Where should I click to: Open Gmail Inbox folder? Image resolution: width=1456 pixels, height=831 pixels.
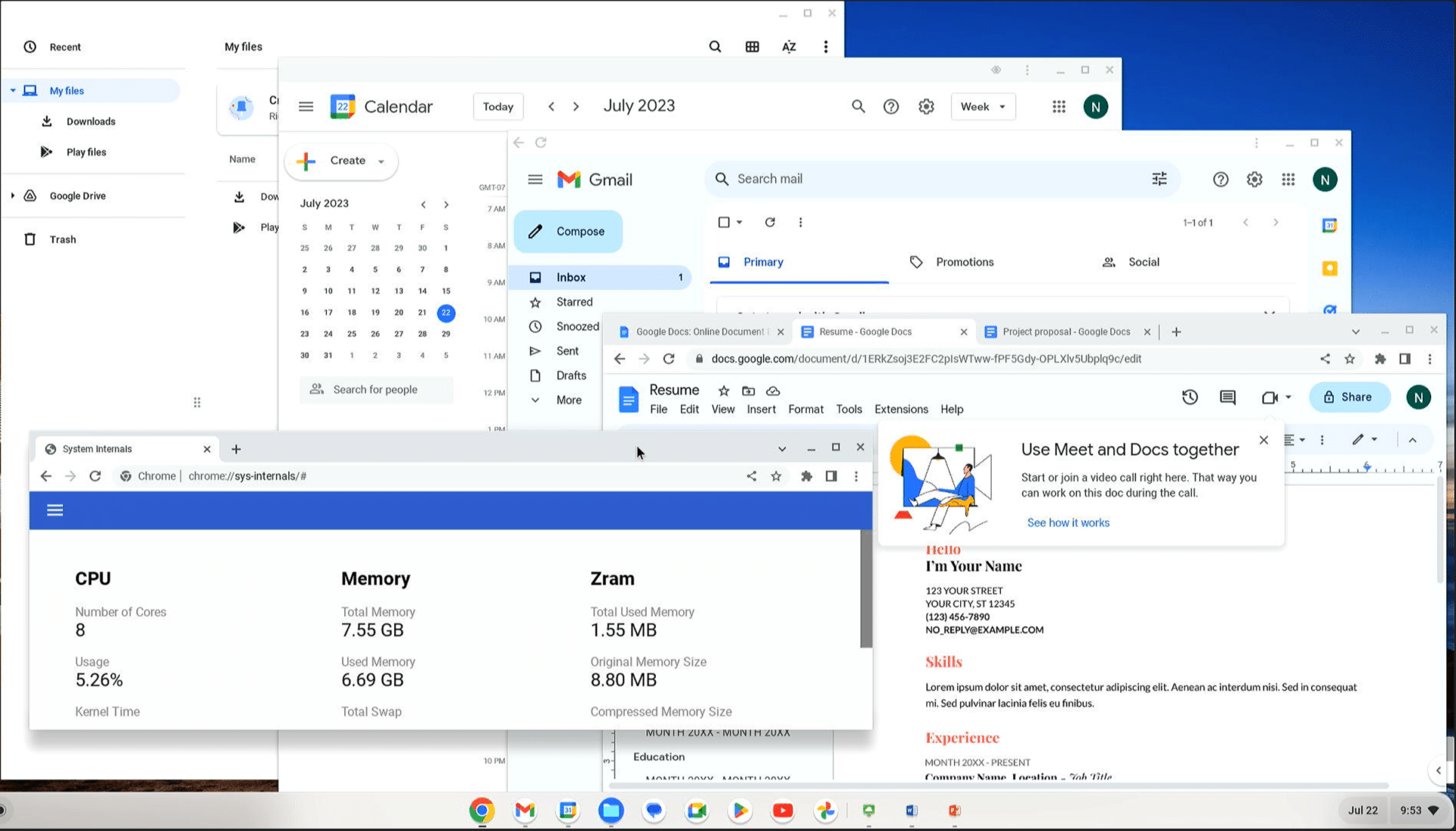click(599, 278)
